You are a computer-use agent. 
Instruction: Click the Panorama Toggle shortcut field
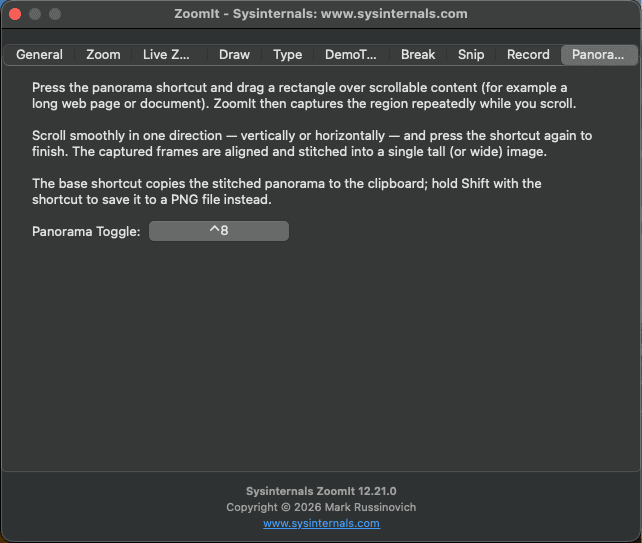(219, 231)
